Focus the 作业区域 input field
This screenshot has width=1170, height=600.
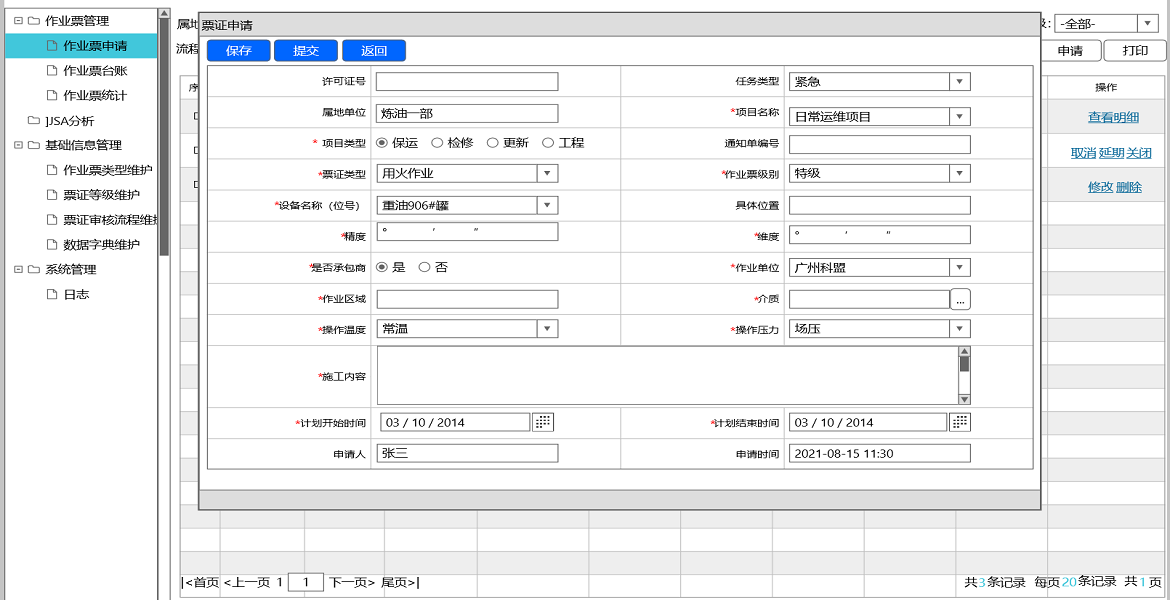point(467,299)
